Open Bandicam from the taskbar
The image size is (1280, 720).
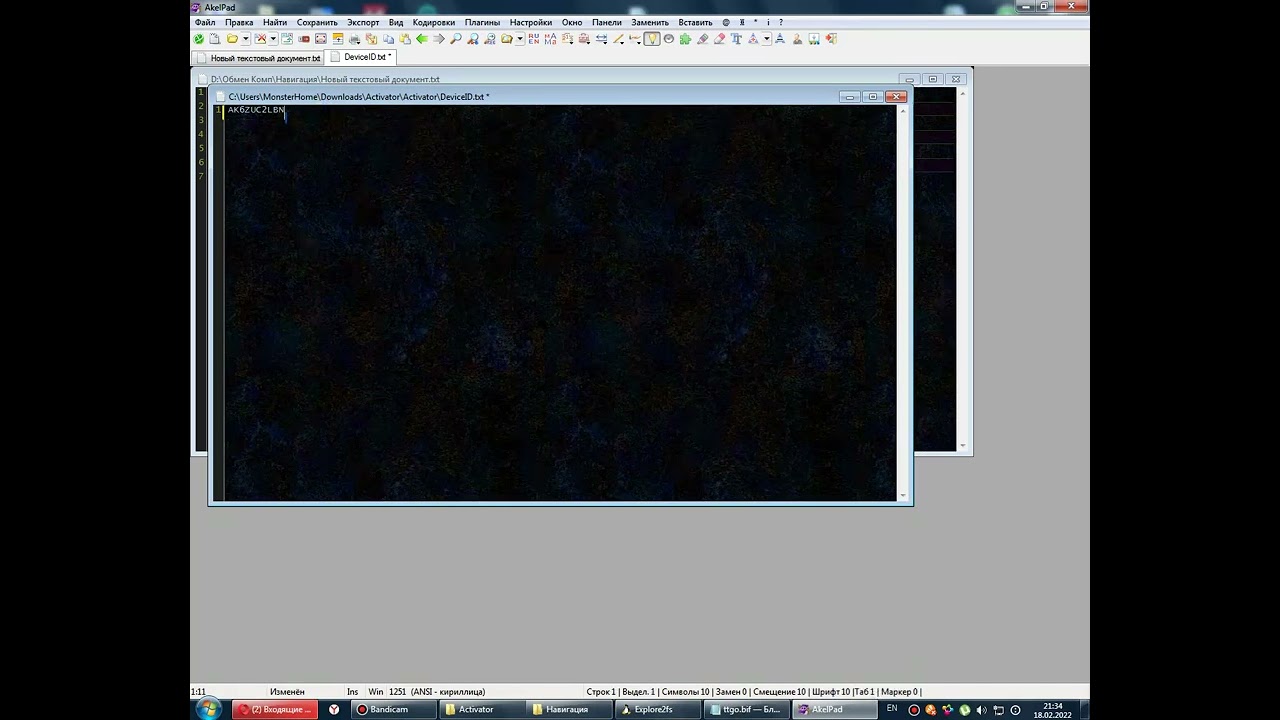(393, 709)
